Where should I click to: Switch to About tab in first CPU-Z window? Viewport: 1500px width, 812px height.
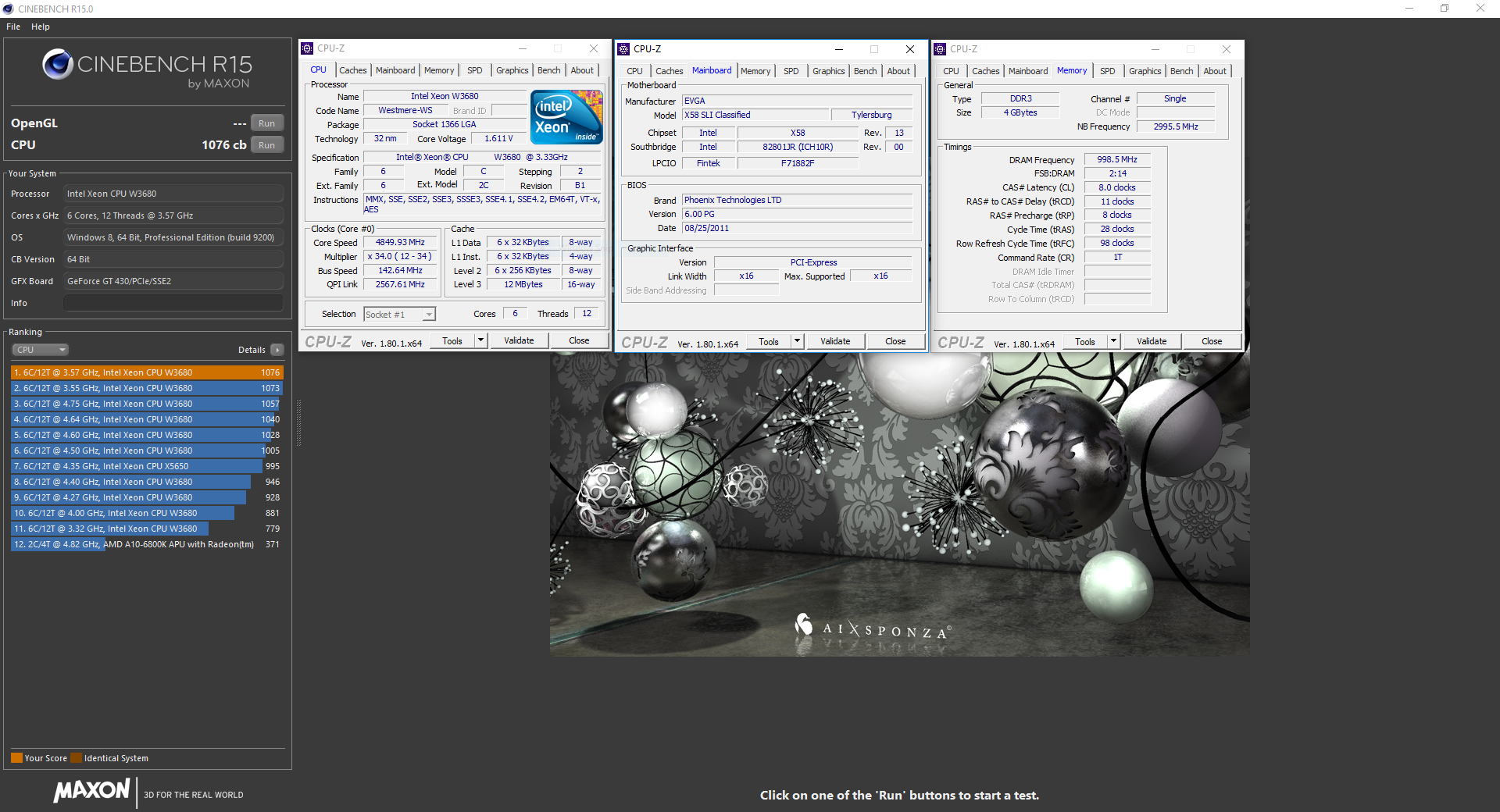pos(582,70)
